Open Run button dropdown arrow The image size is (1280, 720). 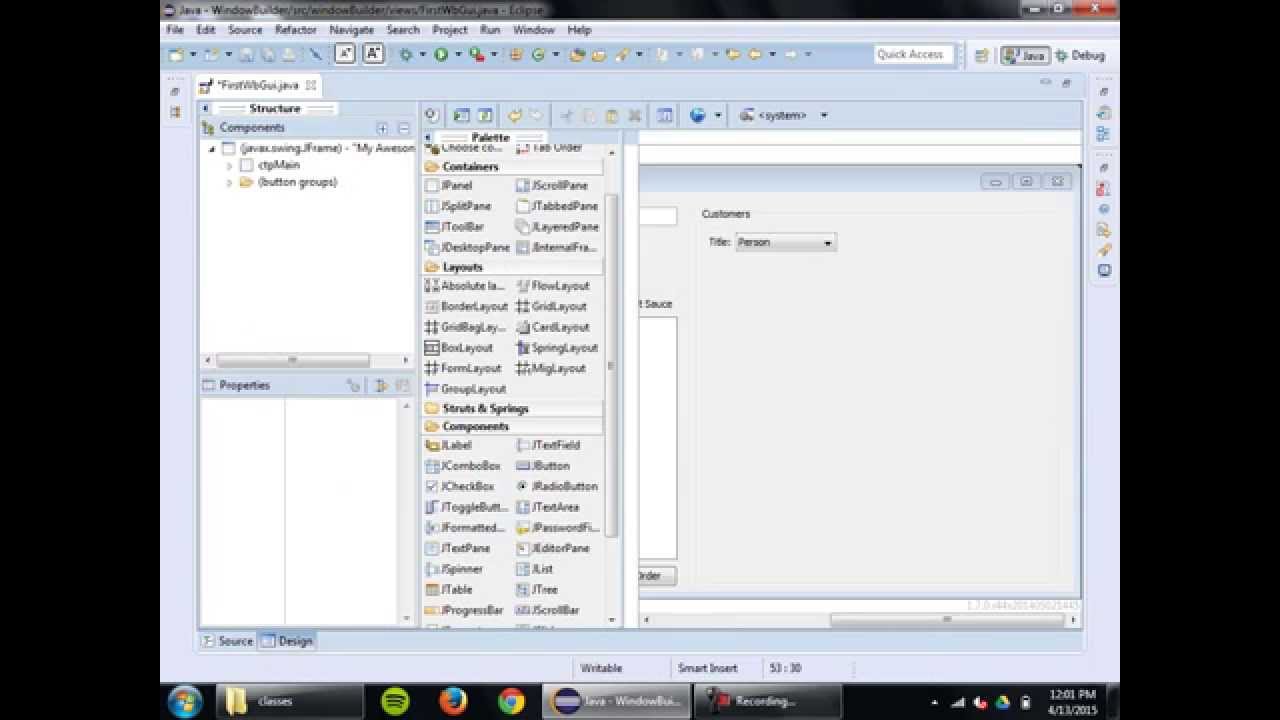458,55
